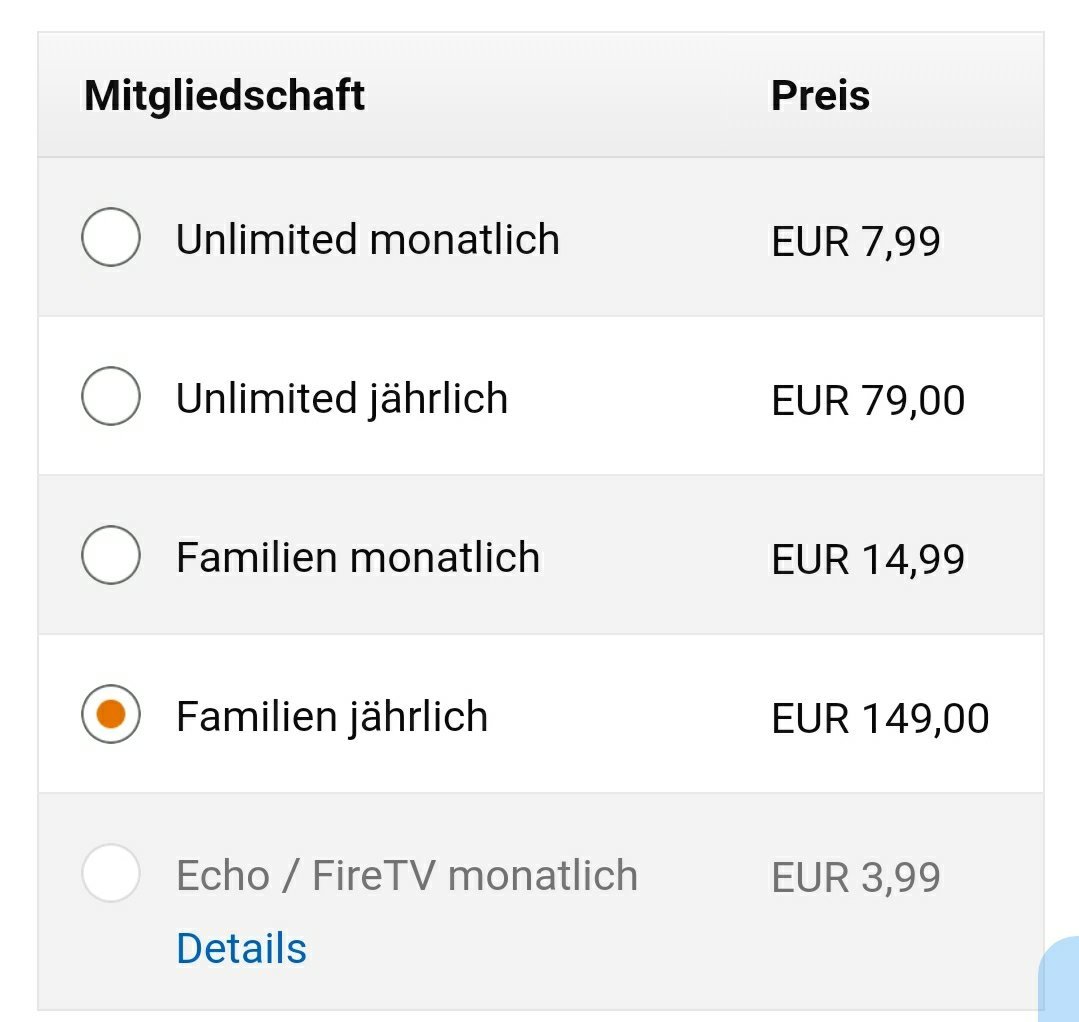Click the Familien jährlich label text

[332, 717]
